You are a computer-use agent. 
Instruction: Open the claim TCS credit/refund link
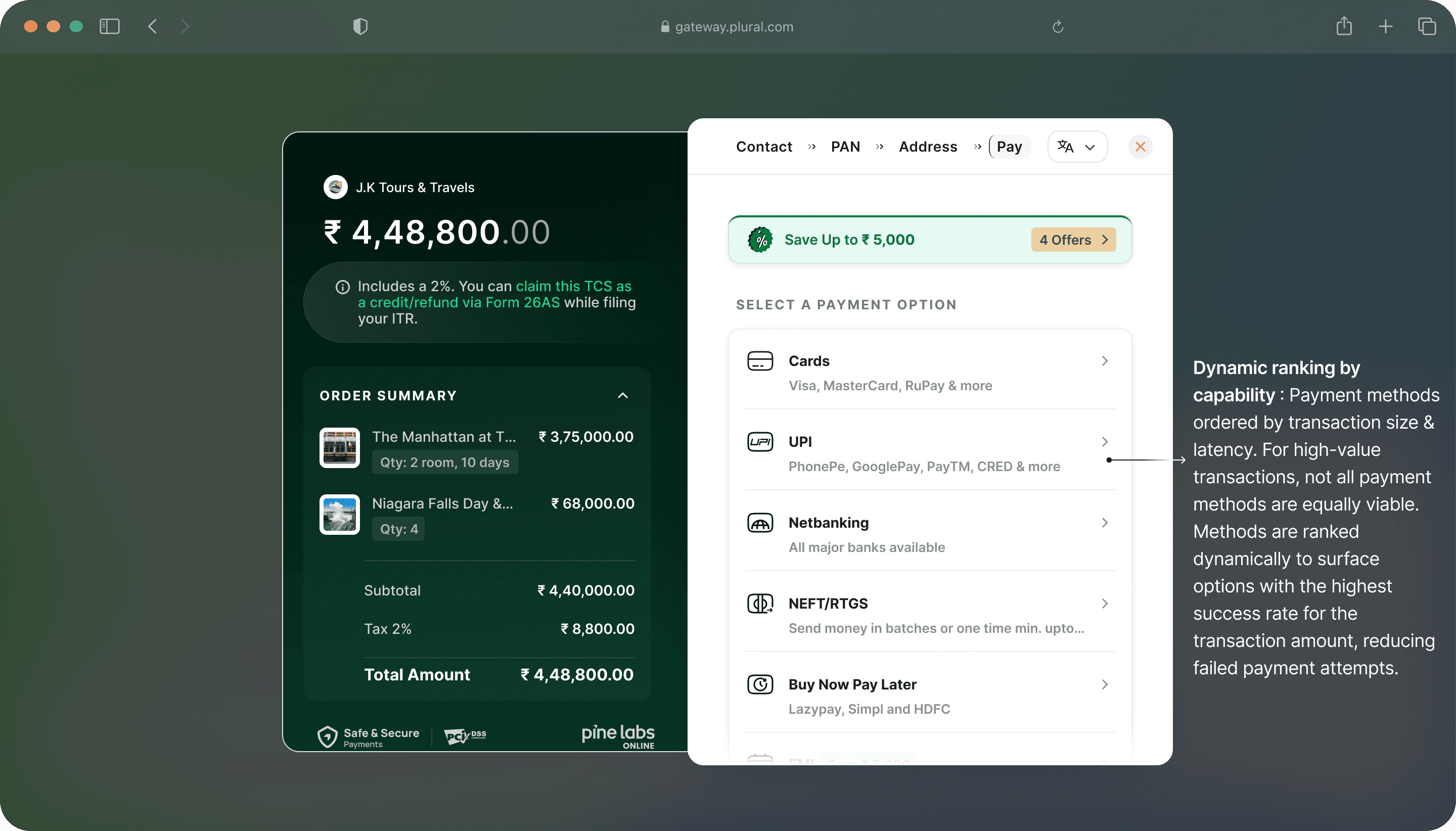(x=495, y=294)
